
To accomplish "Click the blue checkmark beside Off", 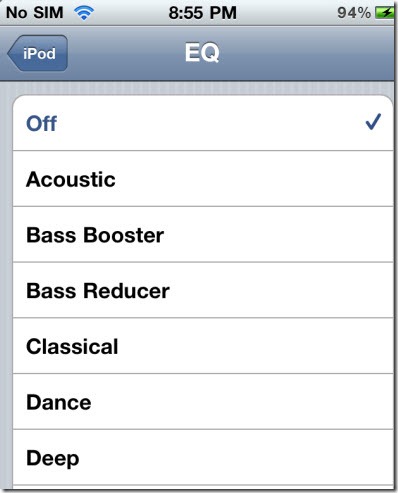I will [x=373, y=122].
